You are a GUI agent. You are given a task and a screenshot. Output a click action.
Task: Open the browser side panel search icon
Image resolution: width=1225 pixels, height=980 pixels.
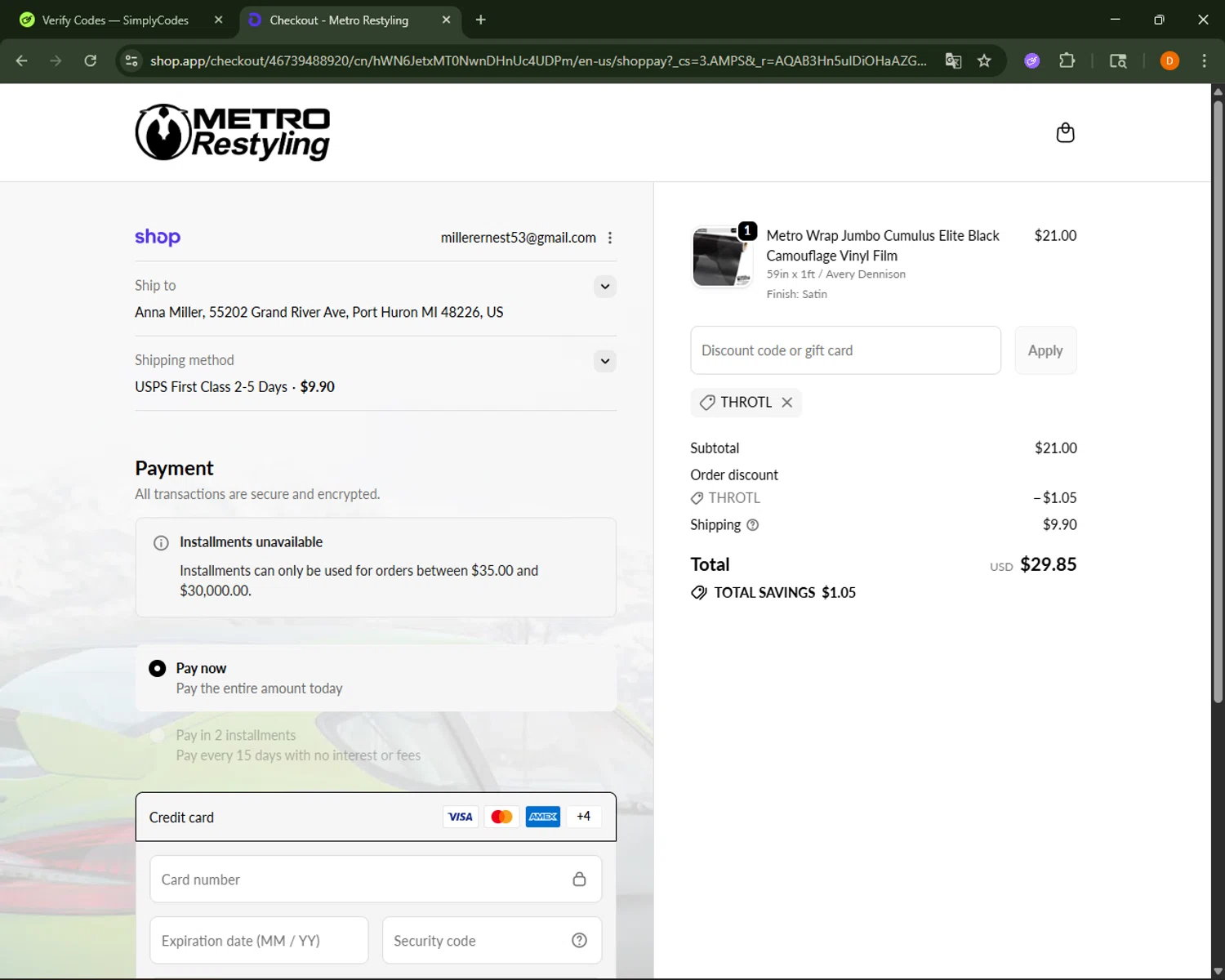point(1118,60)
